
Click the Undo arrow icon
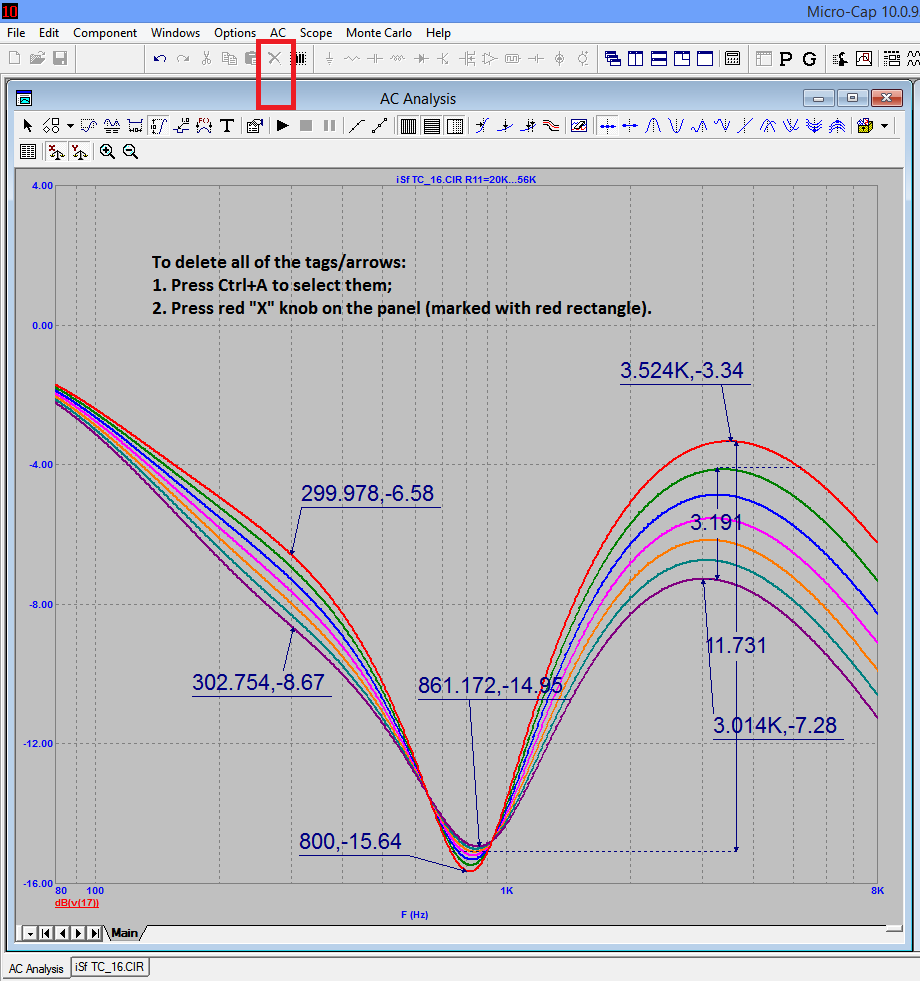160,59
